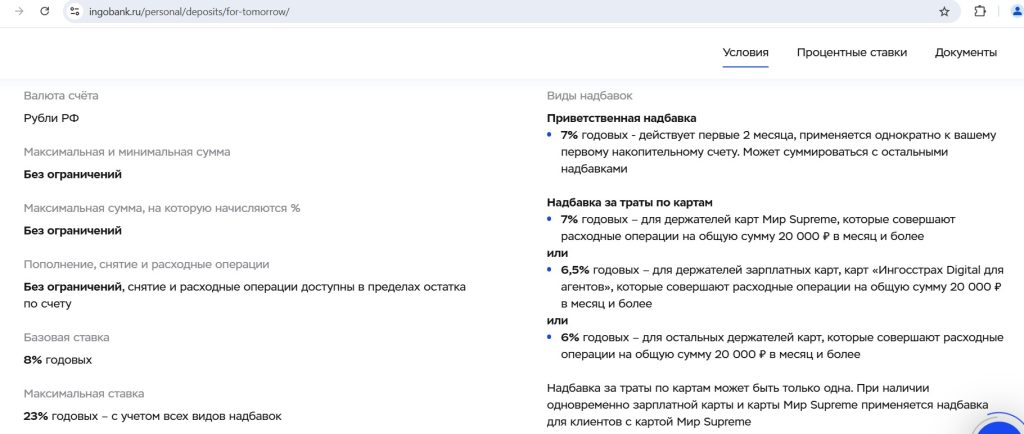
Task: Click the 6% годовых остальных держателей bullet
Action: pos(782,346)
